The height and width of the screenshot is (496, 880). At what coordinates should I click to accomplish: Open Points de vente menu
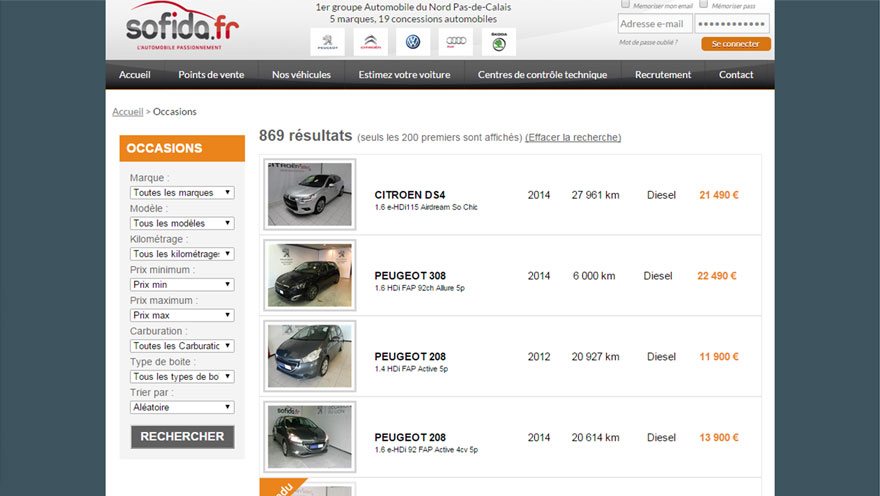pos(211,75)
